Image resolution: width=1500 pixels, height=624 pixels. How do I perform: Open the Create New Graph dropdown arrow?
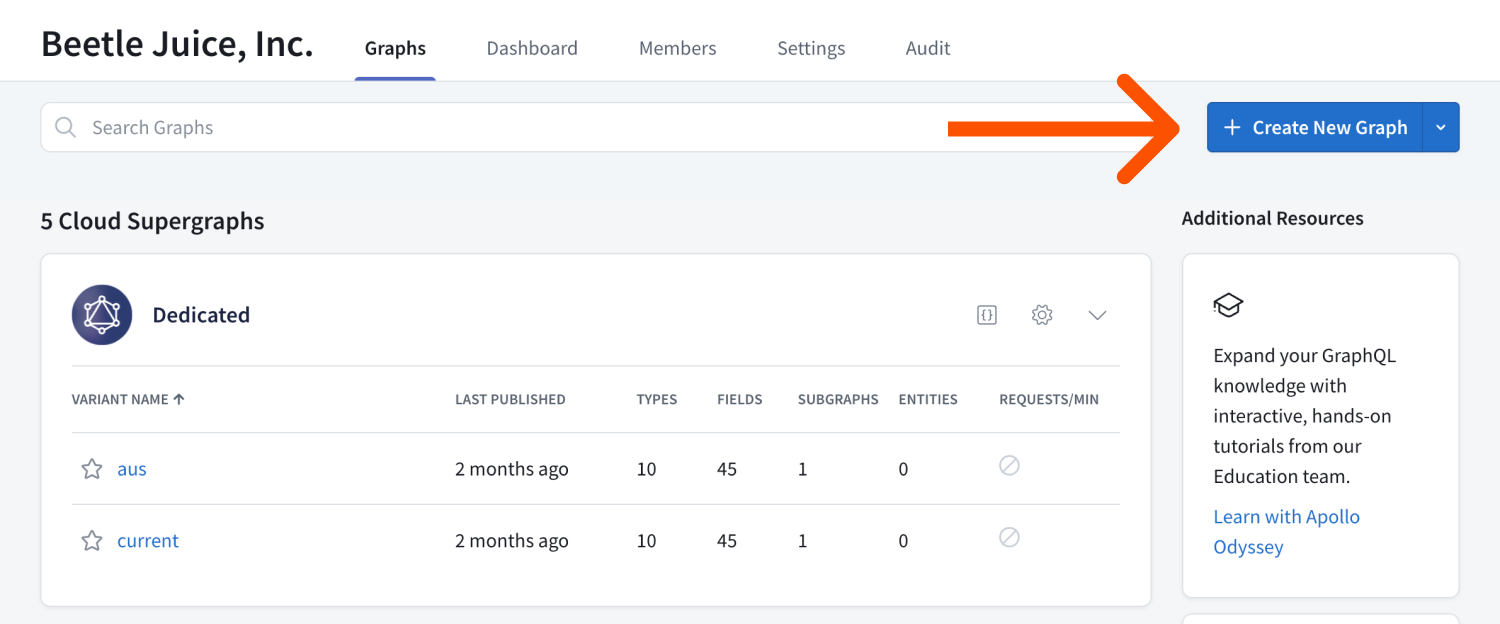point(1441,127)
